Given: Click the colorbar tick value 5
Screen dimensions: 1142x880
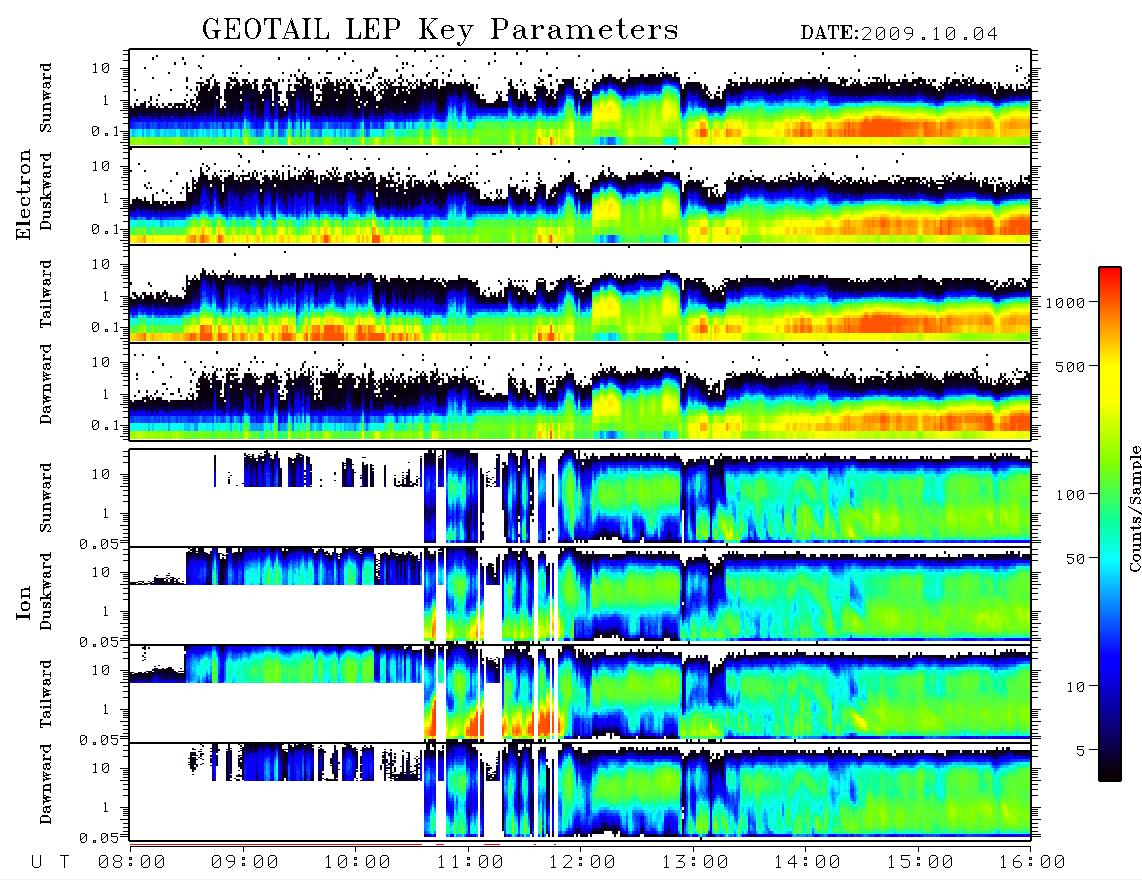Looking at the screenshot, I should coord(1081,750).
